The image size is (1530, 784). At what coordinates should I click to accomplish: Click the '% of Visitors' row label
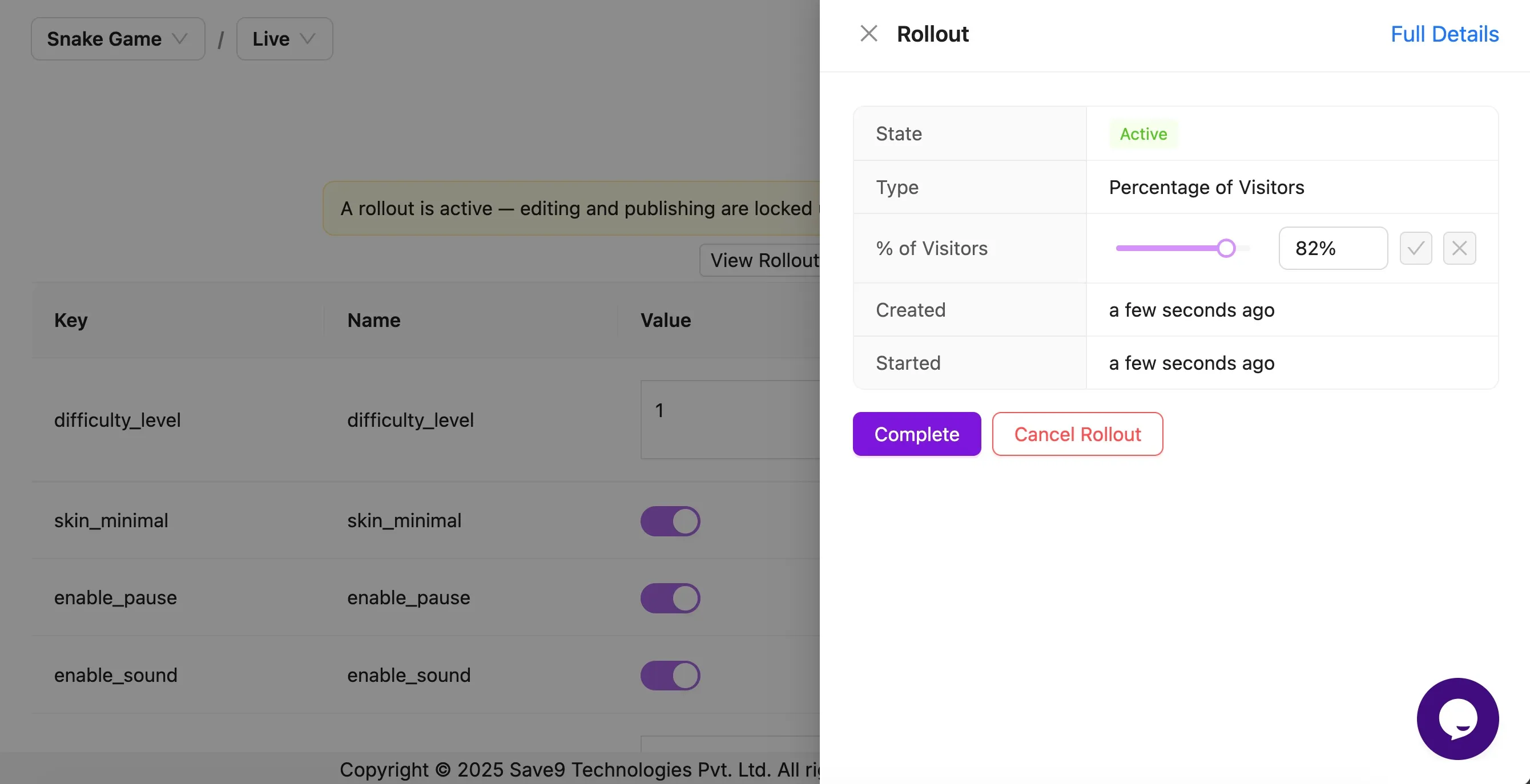tap(931, 248)
